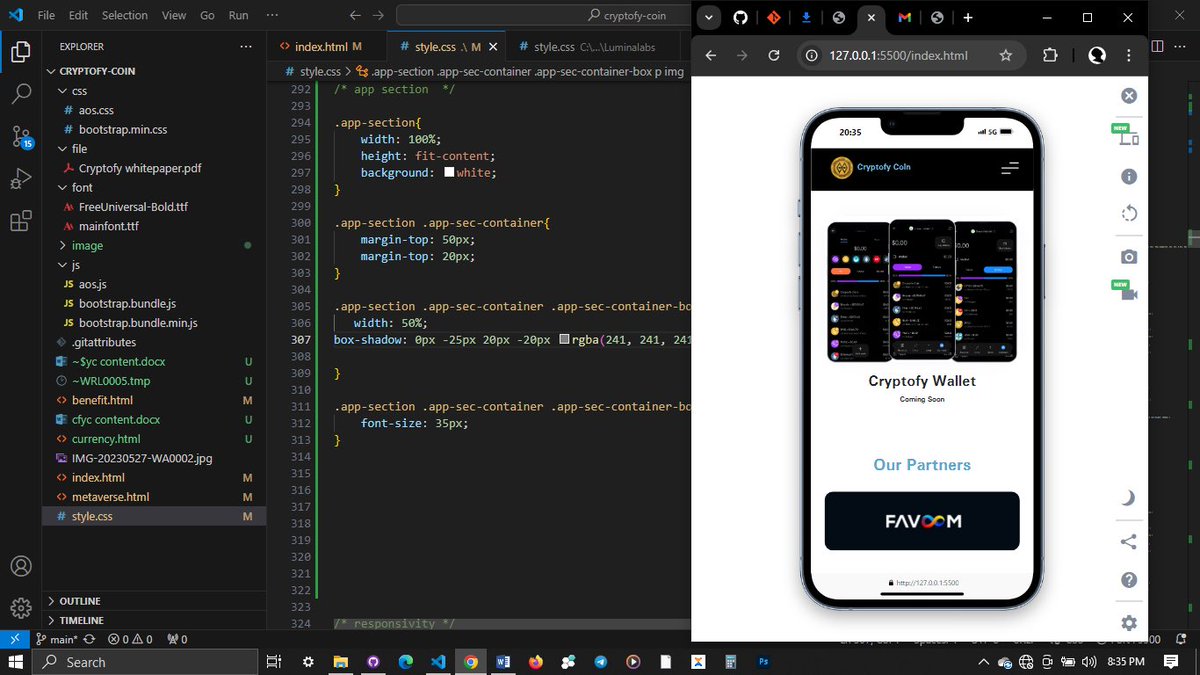Click the VS Code remote window button

point(14,639)
